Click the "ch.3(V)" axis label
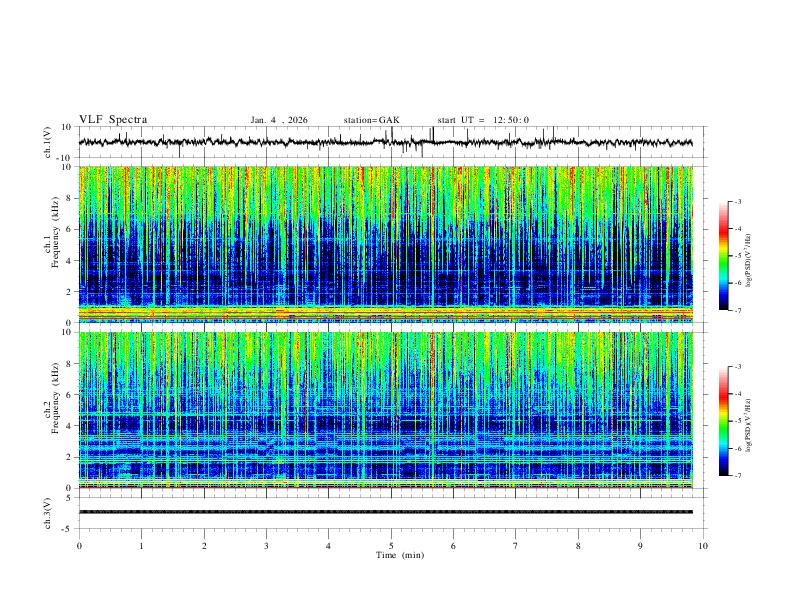This screenshot has height=612, width=792. tap(48, 514)
